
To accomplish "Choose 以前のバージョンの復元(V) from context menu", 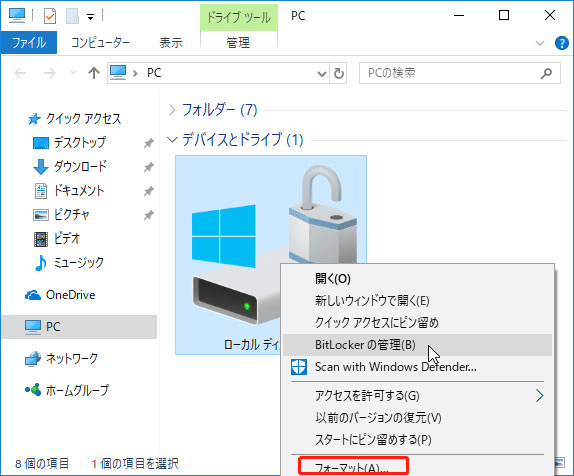I will click(417, 418).
